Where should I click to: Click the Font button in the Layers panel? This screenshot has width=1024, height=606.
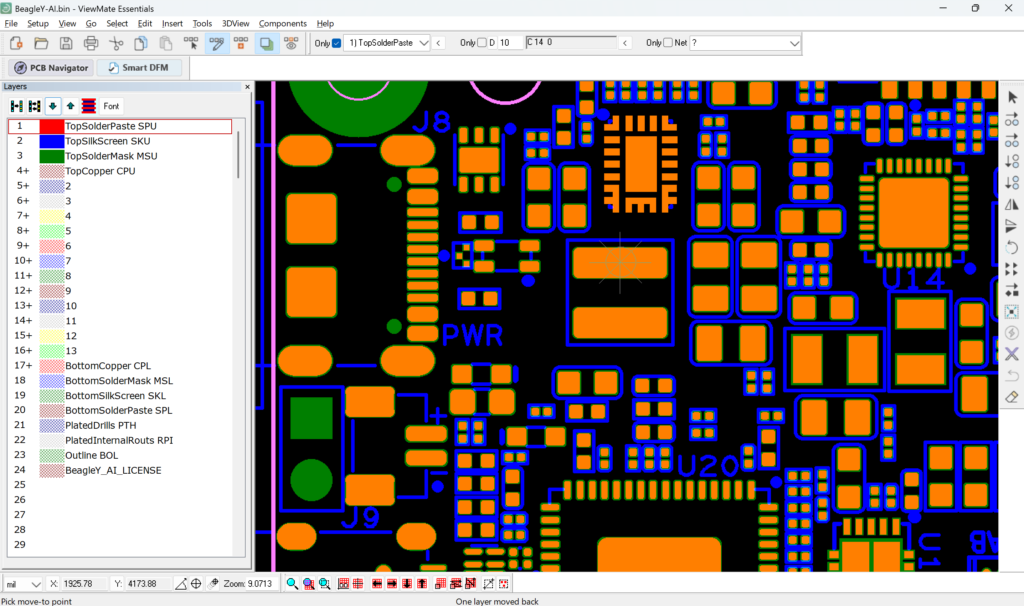[x=110, y=105]
